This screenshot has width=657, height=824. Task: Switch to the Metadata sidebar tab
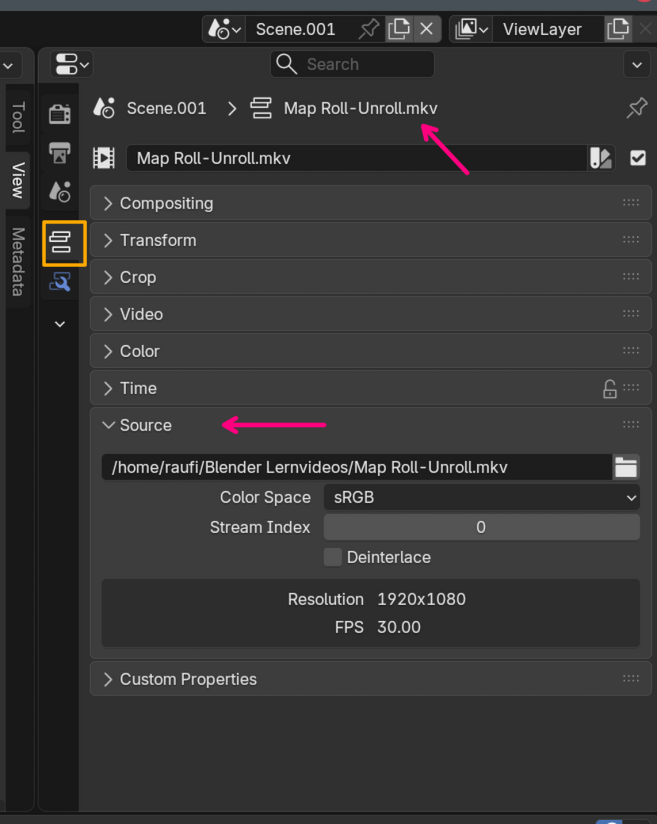tap(17, 261)
